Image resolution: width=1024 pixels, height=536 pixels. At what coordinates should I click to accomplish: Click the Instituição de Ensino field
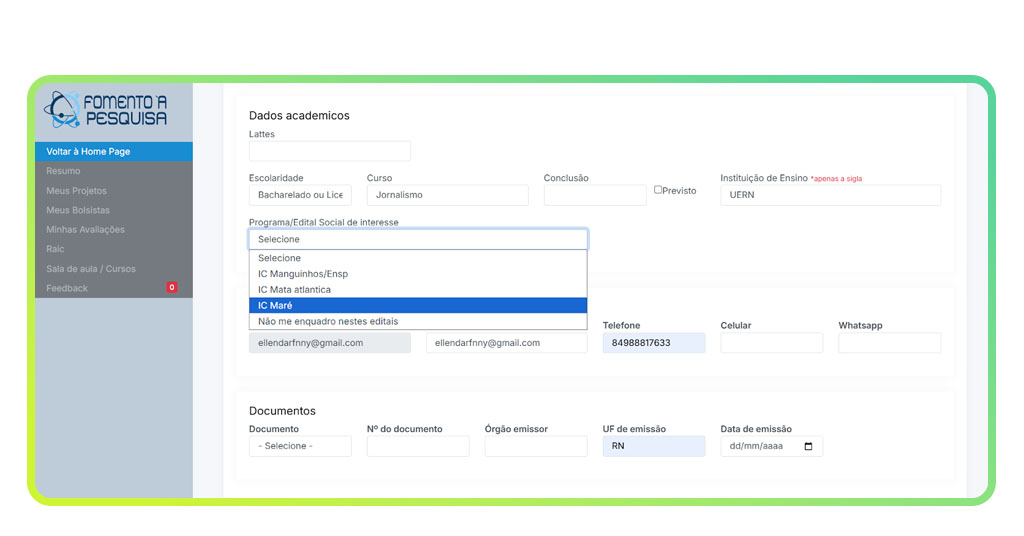[x=830, y=195]
